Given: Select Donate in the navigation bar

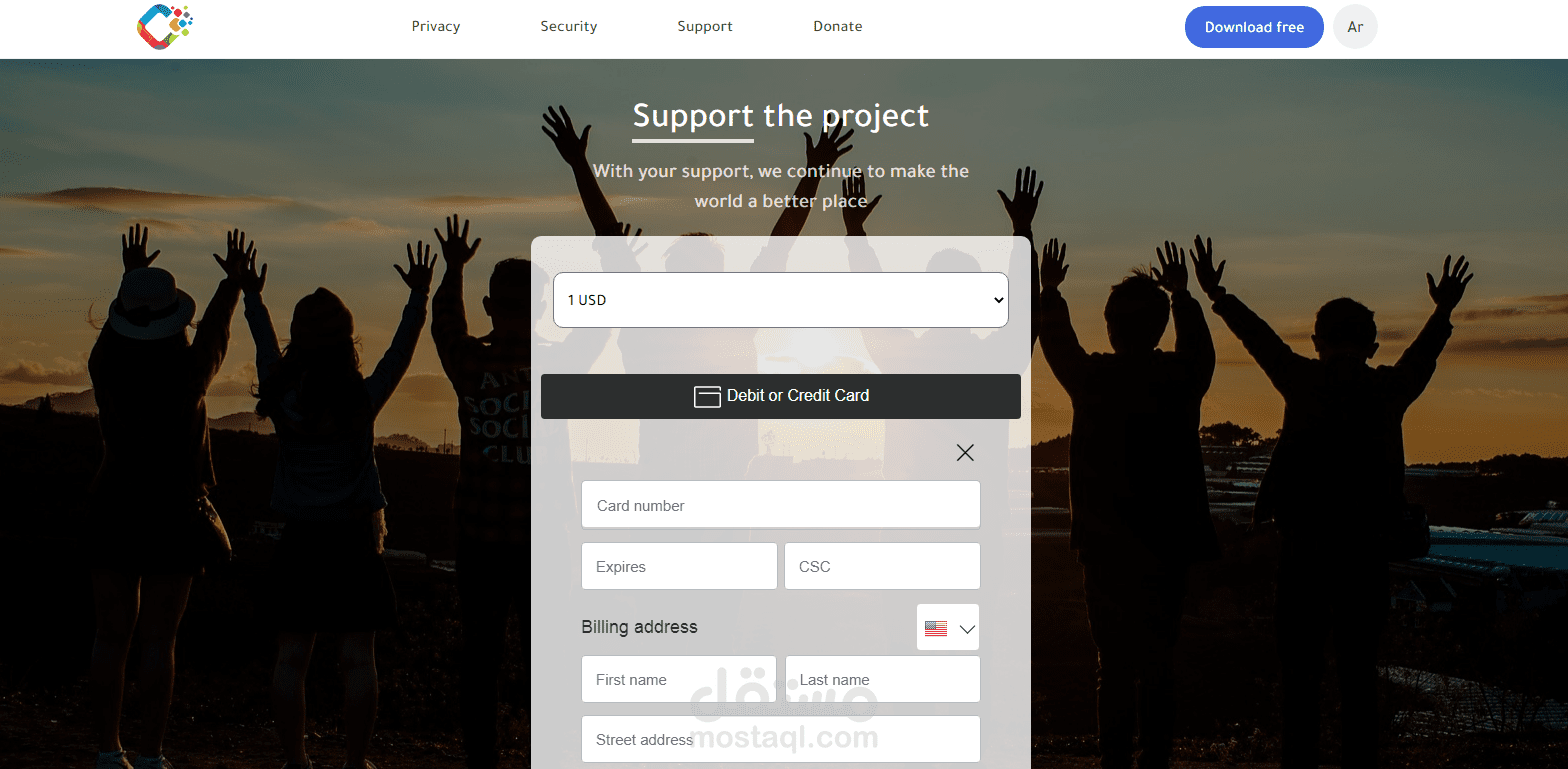Looking at the screenshot, I should (x=838, y=27).
